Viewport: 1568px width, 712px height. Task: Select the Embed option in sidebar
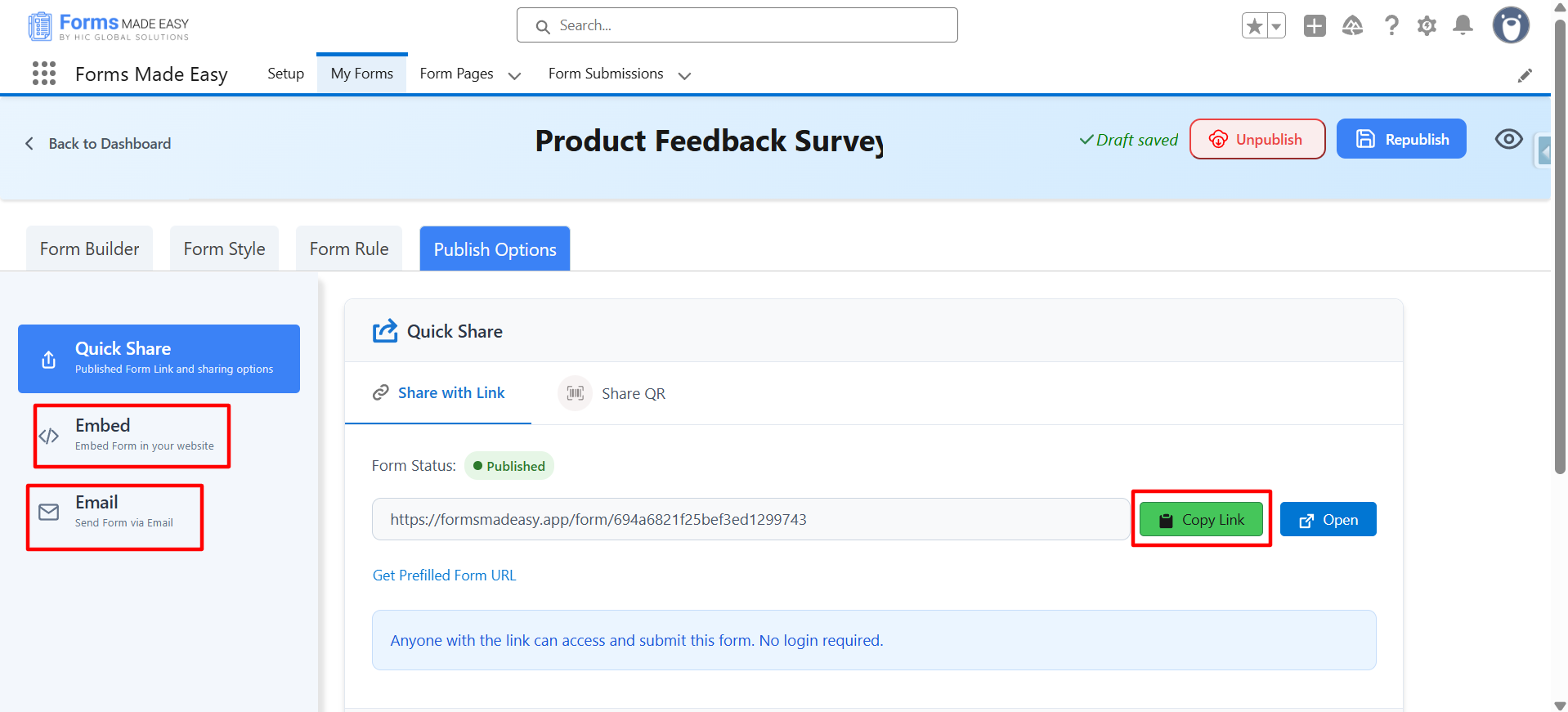point(132,435)
